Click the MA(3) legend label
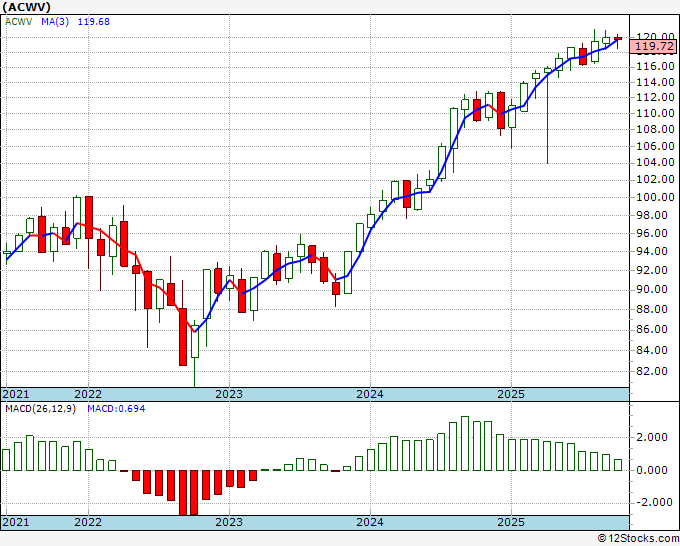 55,22
